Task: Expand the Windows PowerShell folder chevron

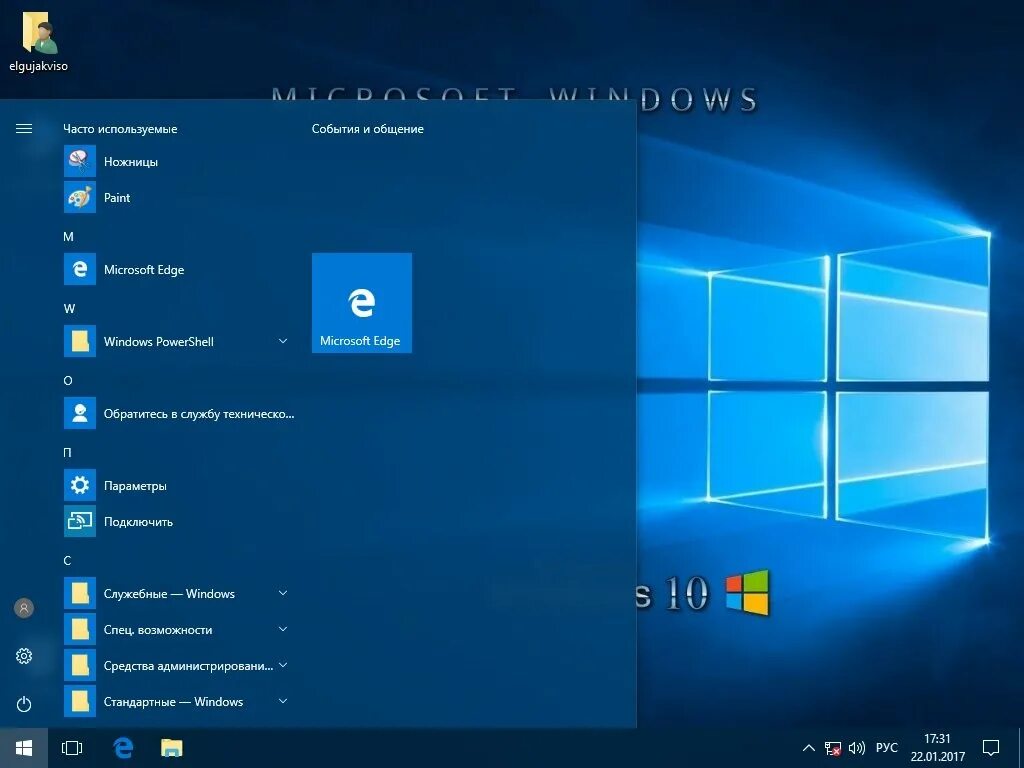Action: 283,341
